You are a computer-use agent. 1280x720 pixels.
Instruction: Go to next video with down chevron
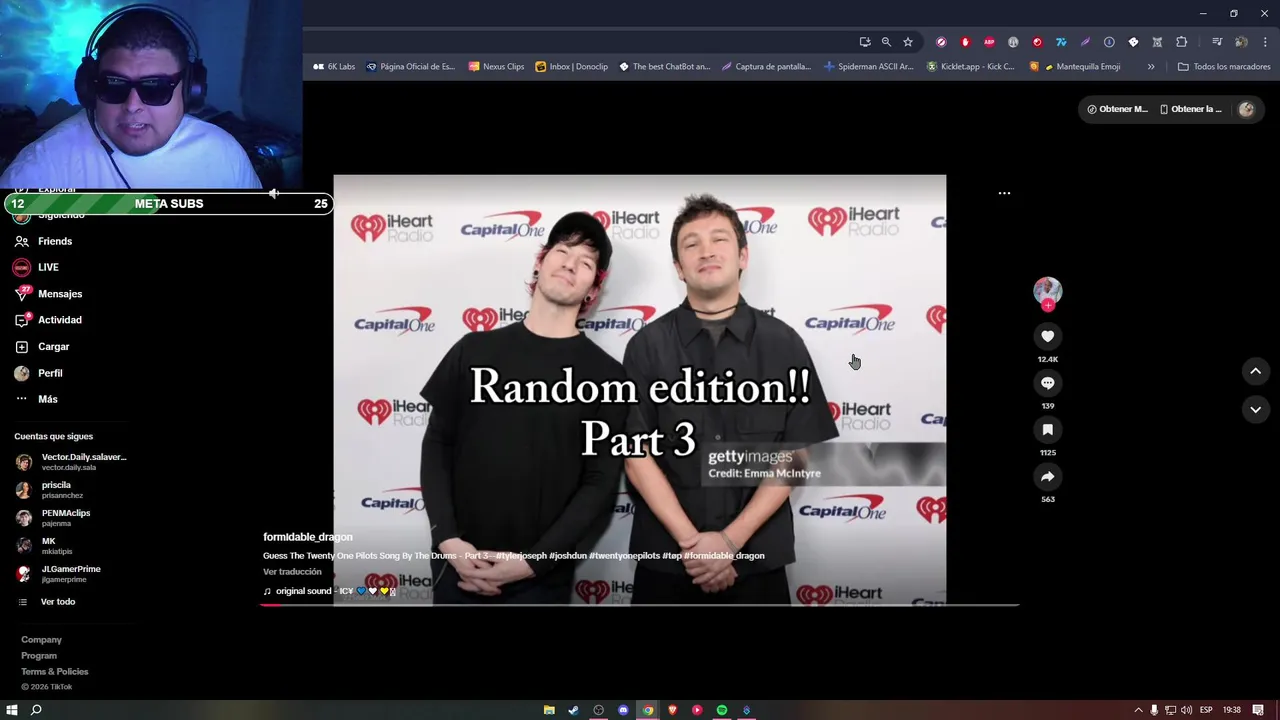click(x=1255, y=409)
